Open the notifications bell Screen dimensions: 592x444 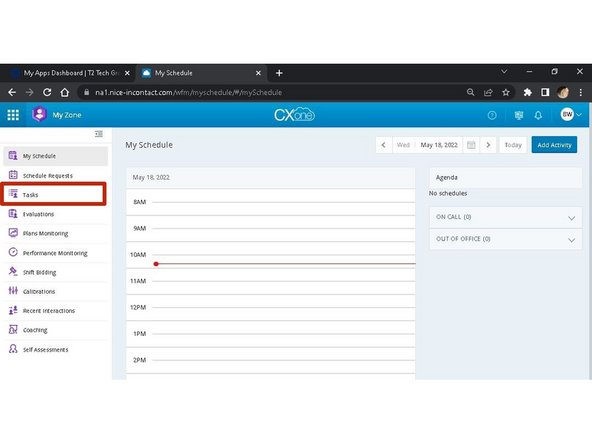point(538,115)
